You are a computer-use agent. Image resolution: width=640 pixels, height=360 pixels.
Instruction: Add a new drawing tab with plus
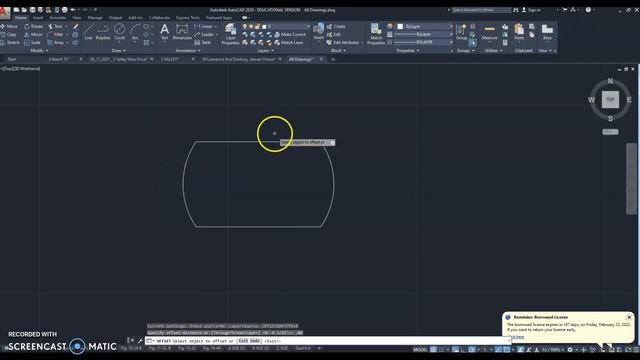click(333, 60)
